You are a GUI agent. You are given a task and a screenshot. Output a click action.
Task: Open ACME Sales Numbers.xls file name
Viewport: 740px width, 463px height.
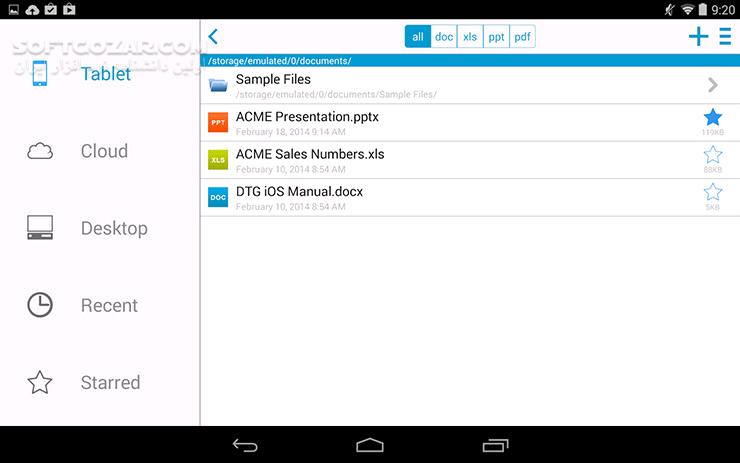point(310,154)
